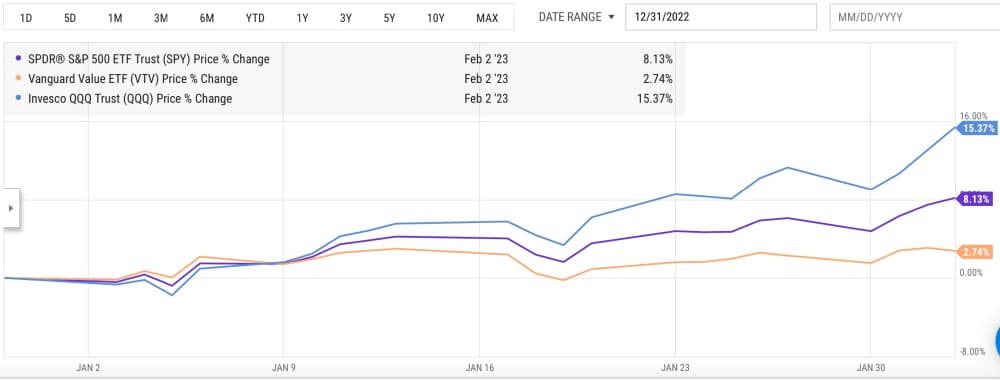Viewport: 1000px width, 380px height.
Task: Show the MAX time range
Action: pyautogui.click(x=487, y=18)
